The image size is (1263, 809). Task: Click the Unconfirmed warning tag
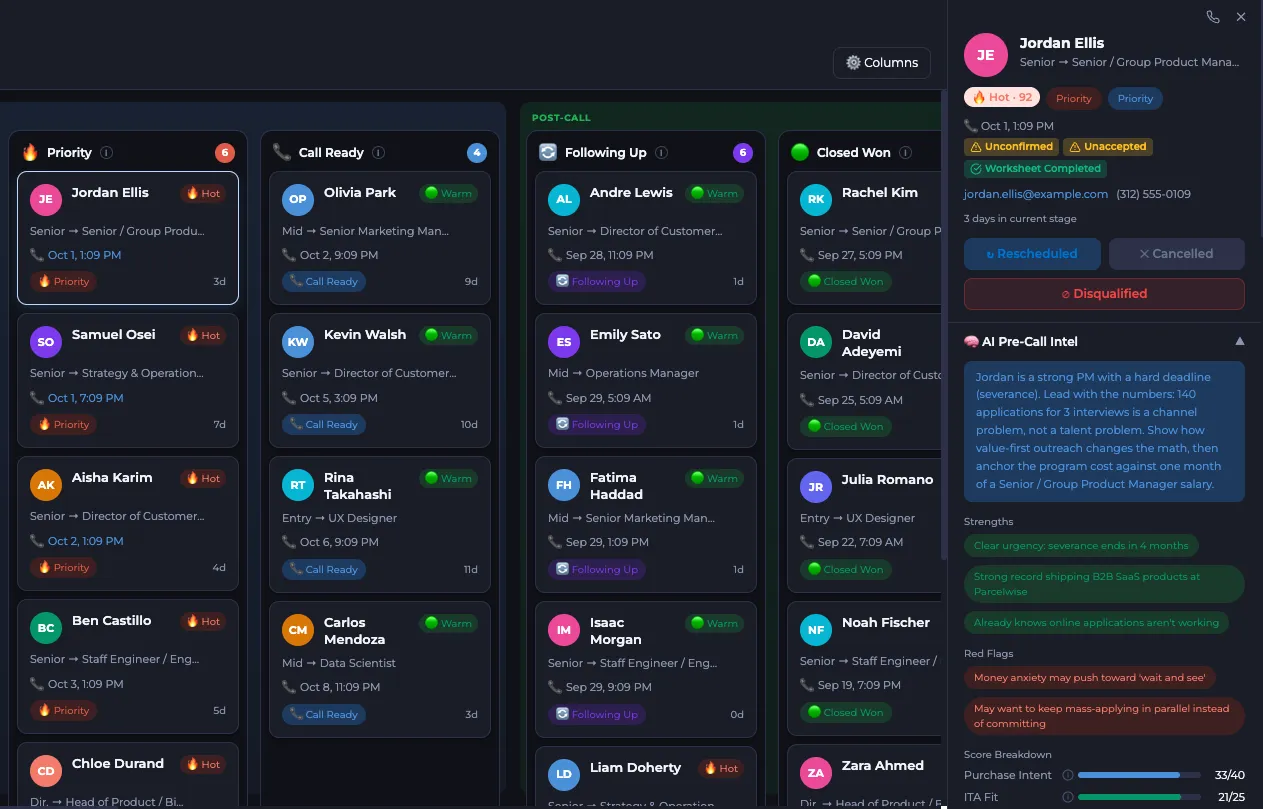[1011, 147]
